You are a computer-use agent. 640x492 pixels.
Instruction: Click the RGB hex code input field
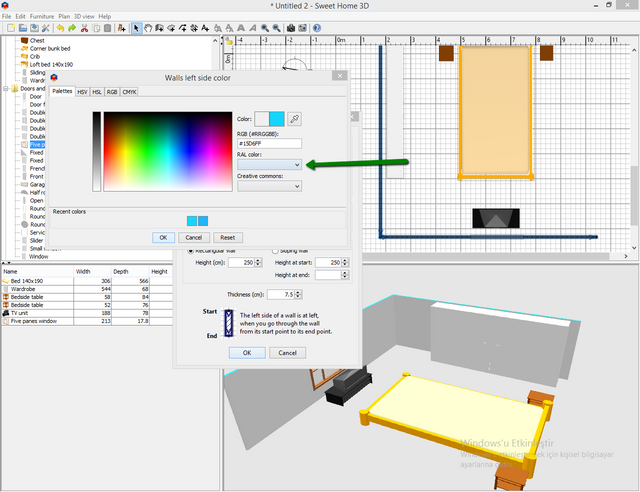tap(268, 143)
